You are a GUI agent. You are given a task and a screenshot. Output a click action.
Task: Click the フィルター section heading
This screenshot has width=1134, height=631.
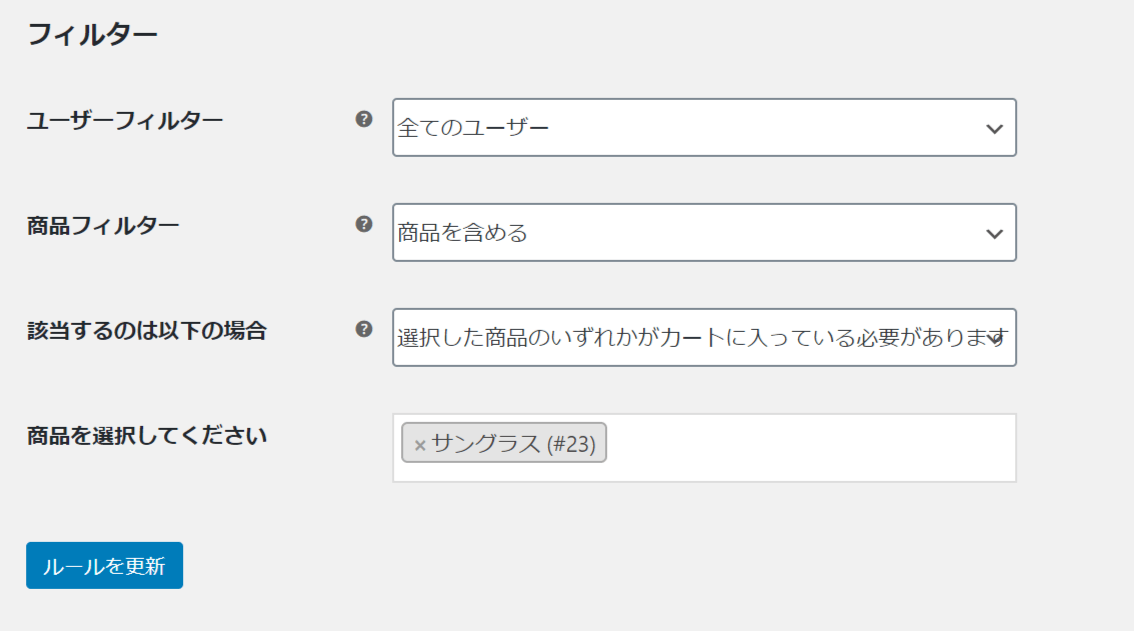(92, 34)
